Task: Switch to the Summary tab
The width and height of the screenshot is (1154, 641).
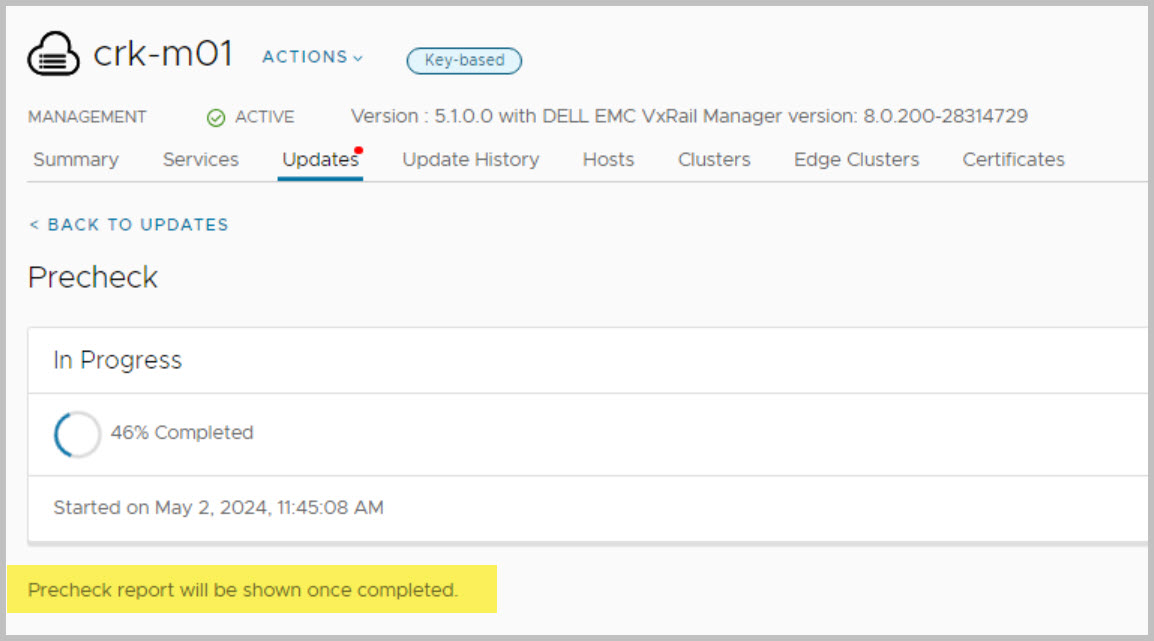Action: tap(75, 160)
